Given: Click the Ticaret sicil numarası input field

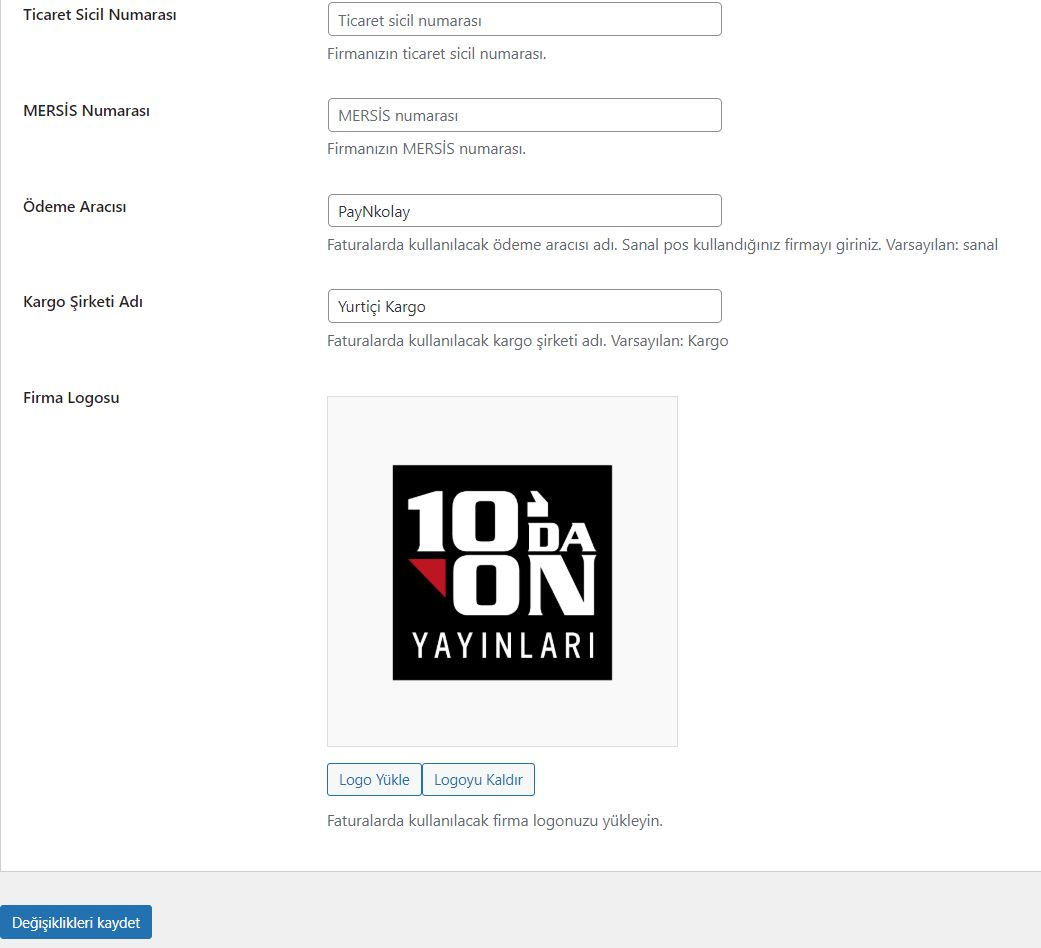Looking at the screenshot, I should 524,19.
